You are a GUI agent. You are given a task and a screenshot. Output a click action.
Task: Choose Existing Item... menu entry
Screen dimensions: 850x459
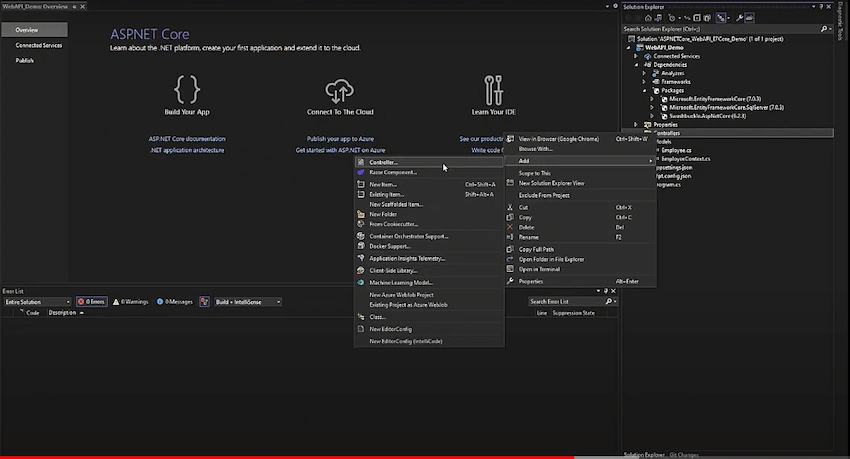[x=429, y=195]
